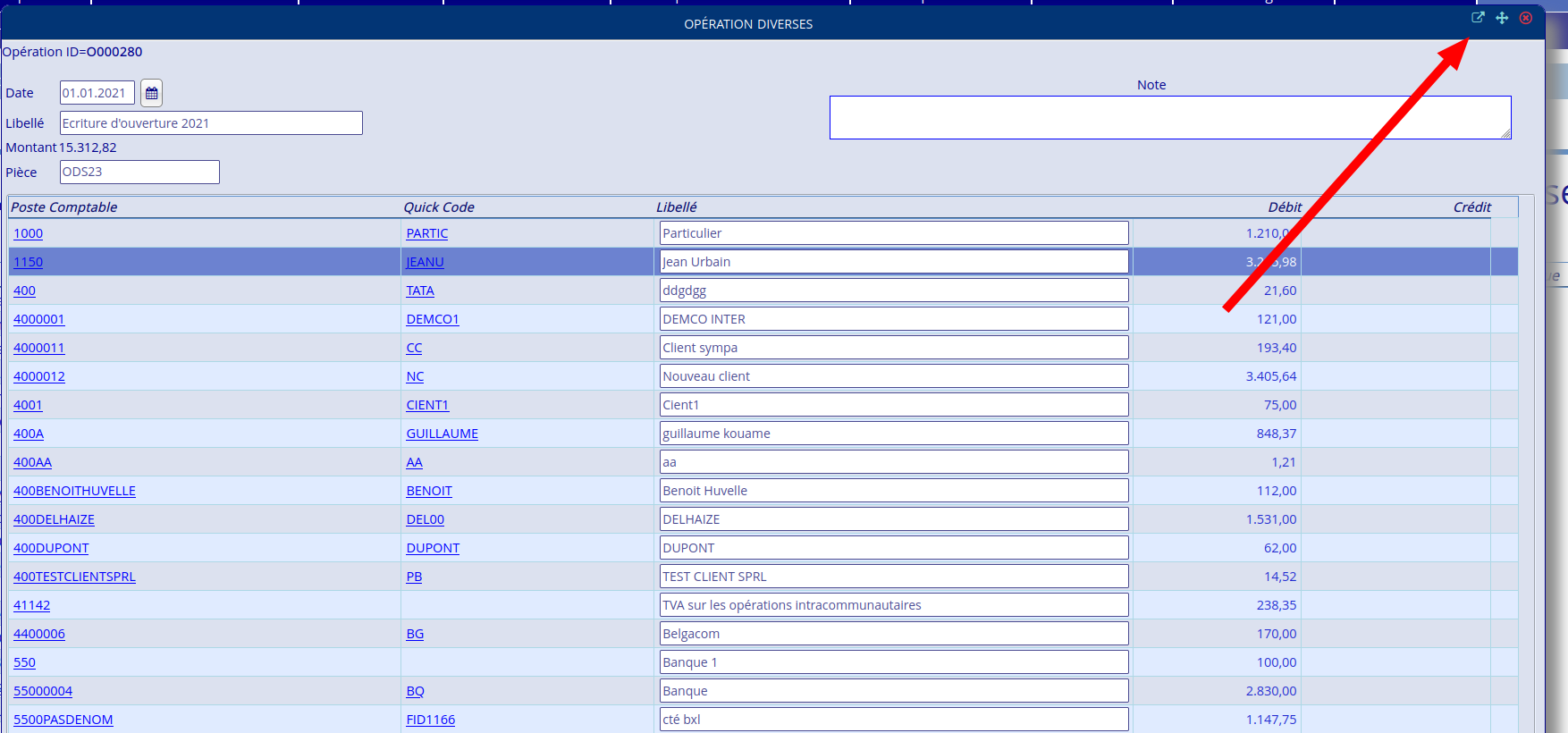Click inside the Note text area
1568x733 pixels.
click(x=1169, y=118)
